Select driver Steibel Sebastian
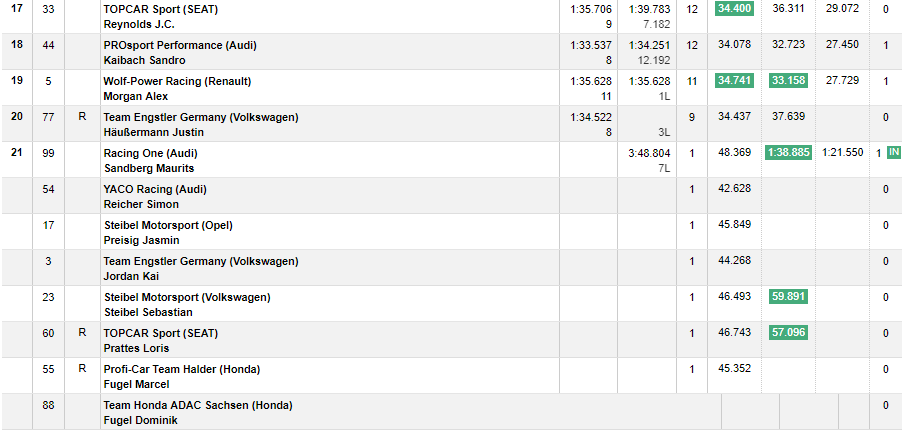The width and height of the screenshot is (907, 433). [x=148, y=312]
